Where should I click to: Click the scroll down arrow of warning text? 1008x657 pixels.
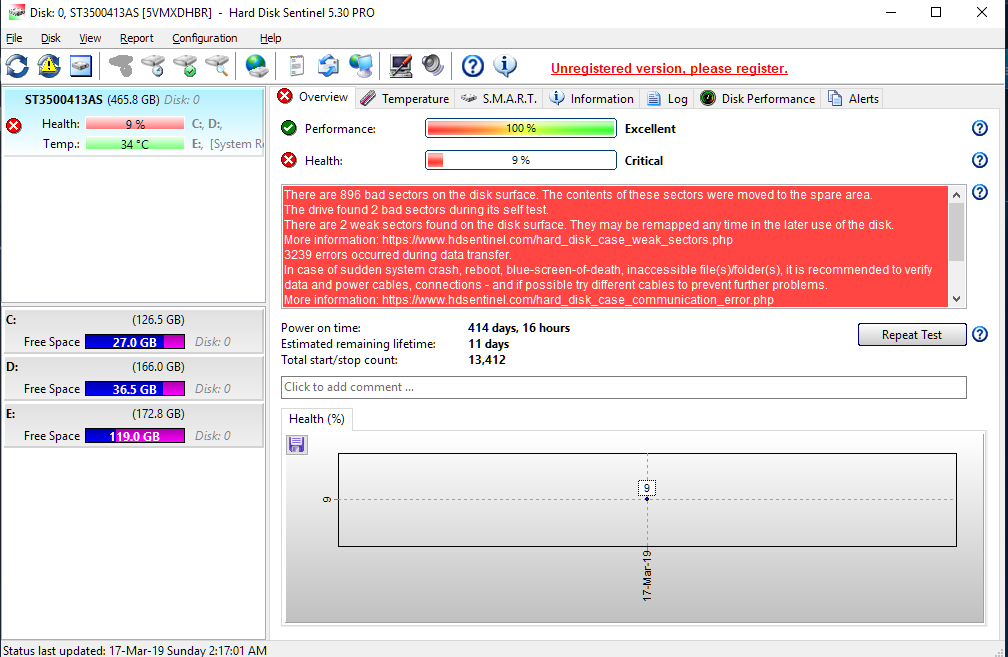(957, 299)
